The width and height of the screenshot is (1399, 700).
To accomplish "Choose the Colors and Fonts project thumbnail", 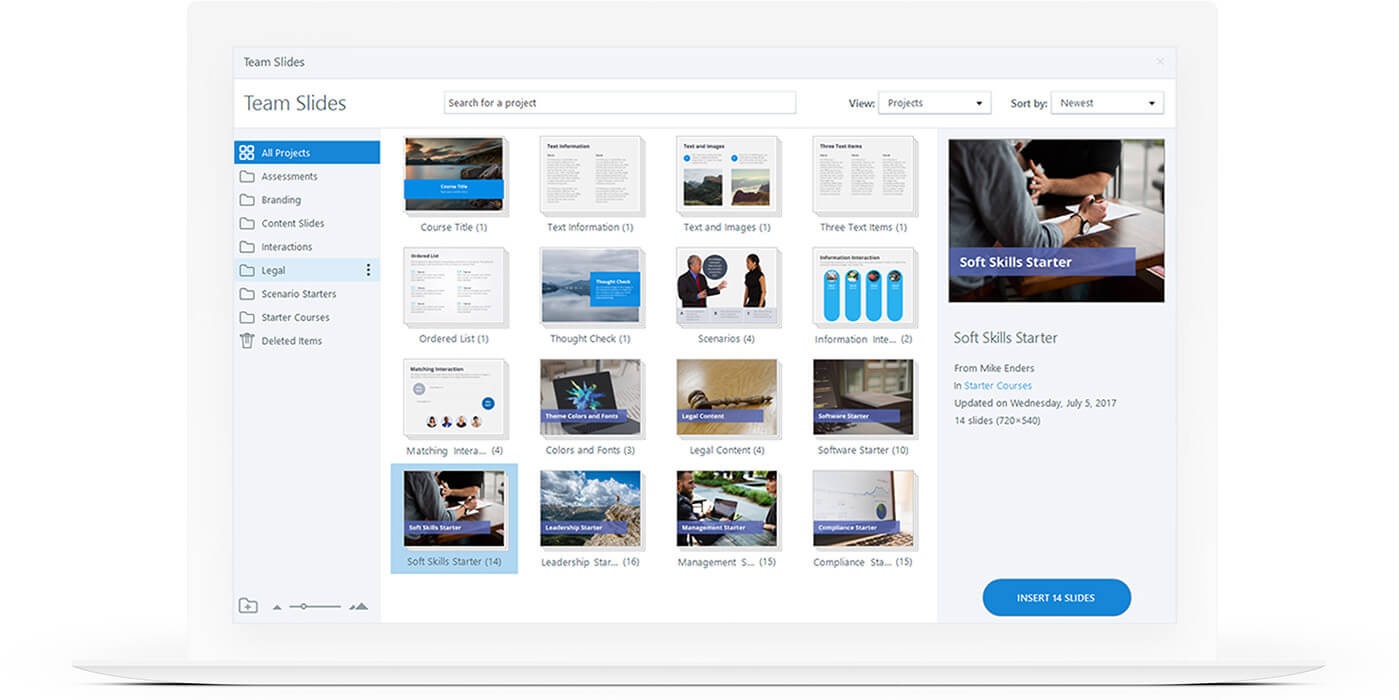I will point(590,398).
